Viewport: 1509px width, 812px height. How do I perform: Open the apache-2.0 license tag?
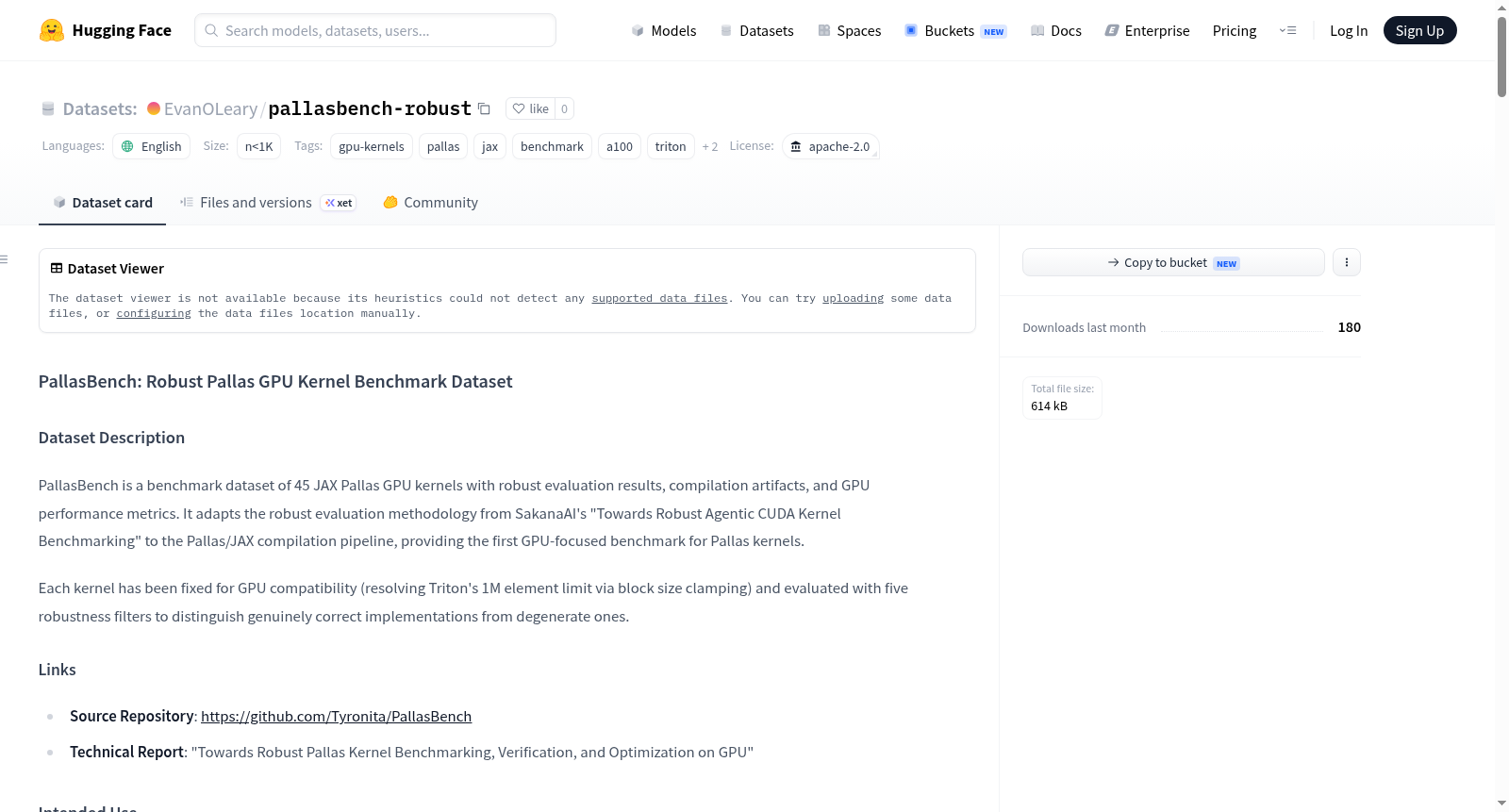830,146
